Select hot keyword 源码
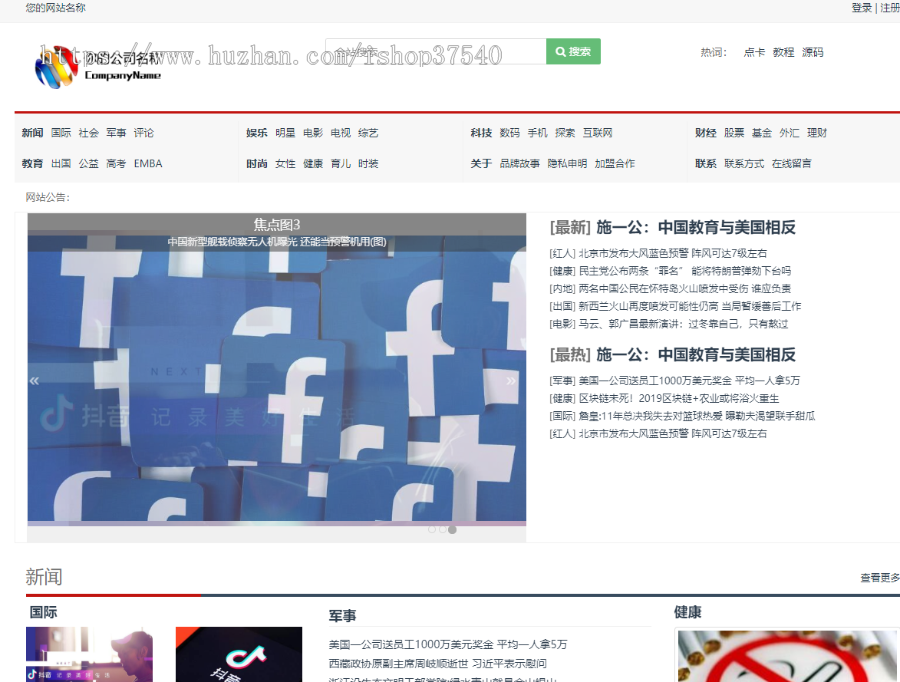This screenshot has width=900, height=682. coord(812,52)
